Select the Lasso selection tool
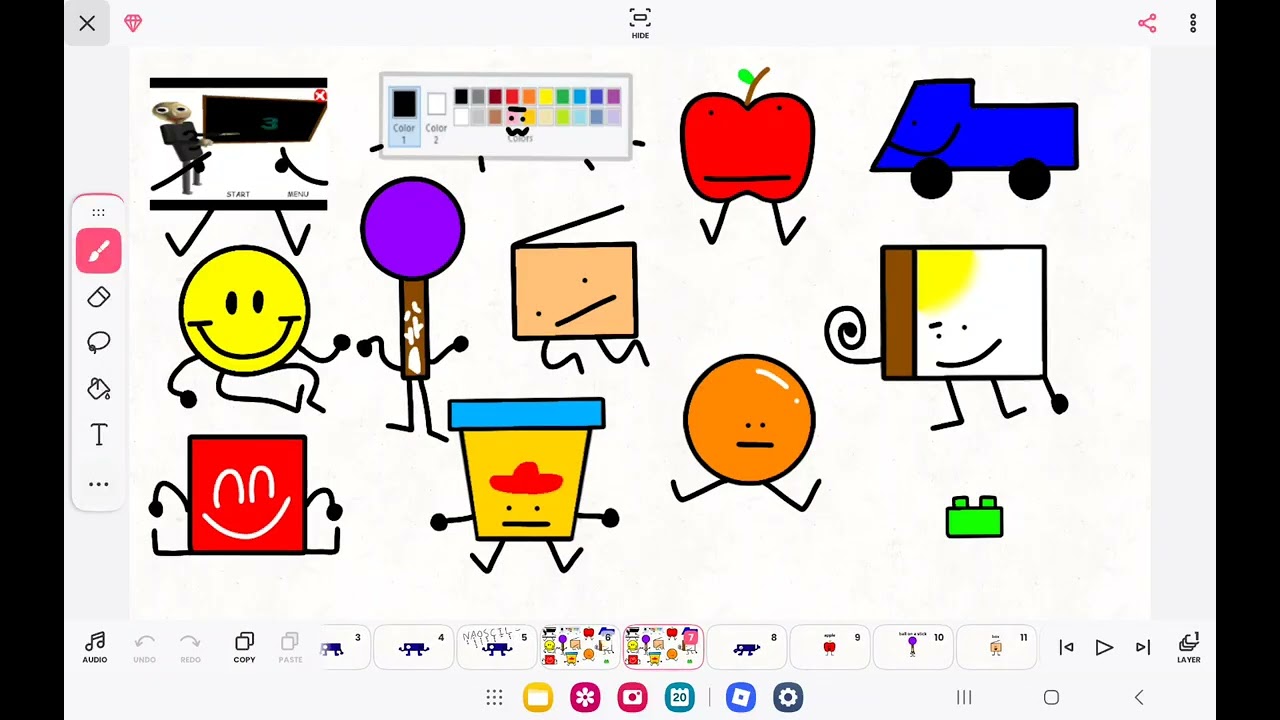 (98, 343)
